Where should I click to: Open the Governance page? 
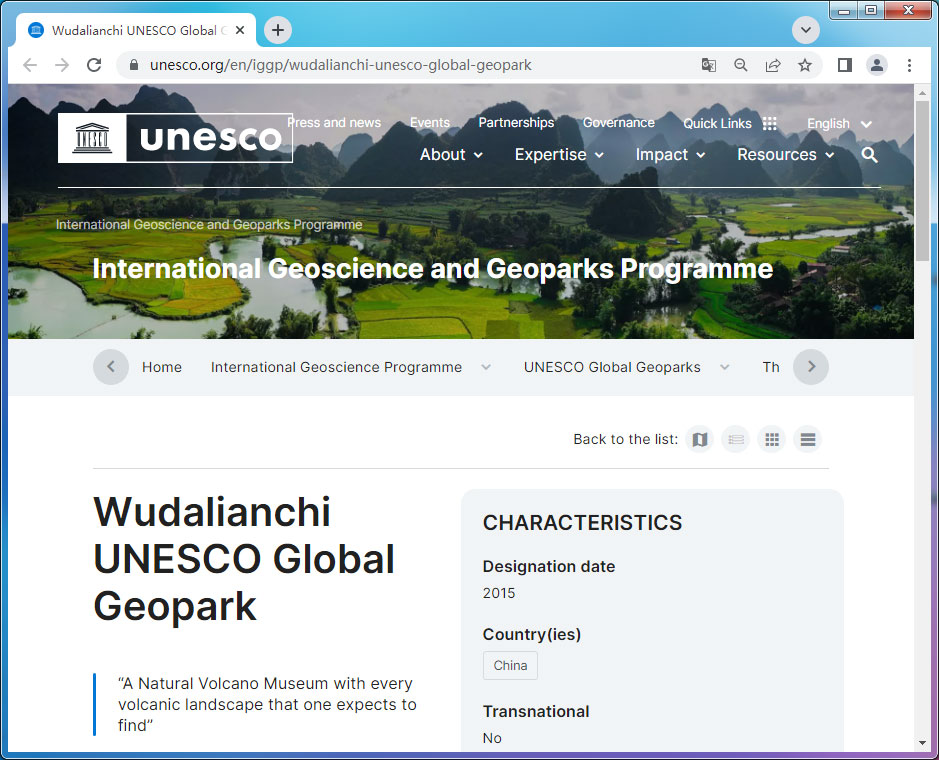619,123
